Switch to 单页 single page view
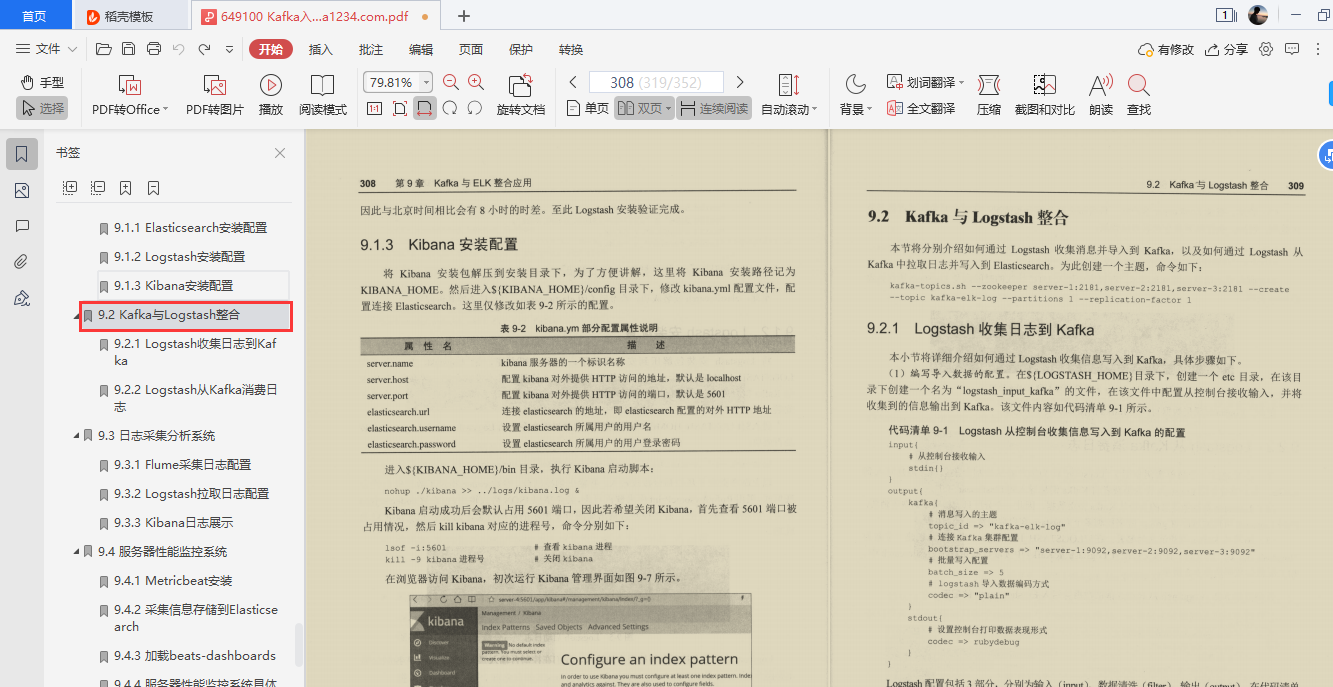The height and width of the screenshot is (687, 1333). point(590,109)
